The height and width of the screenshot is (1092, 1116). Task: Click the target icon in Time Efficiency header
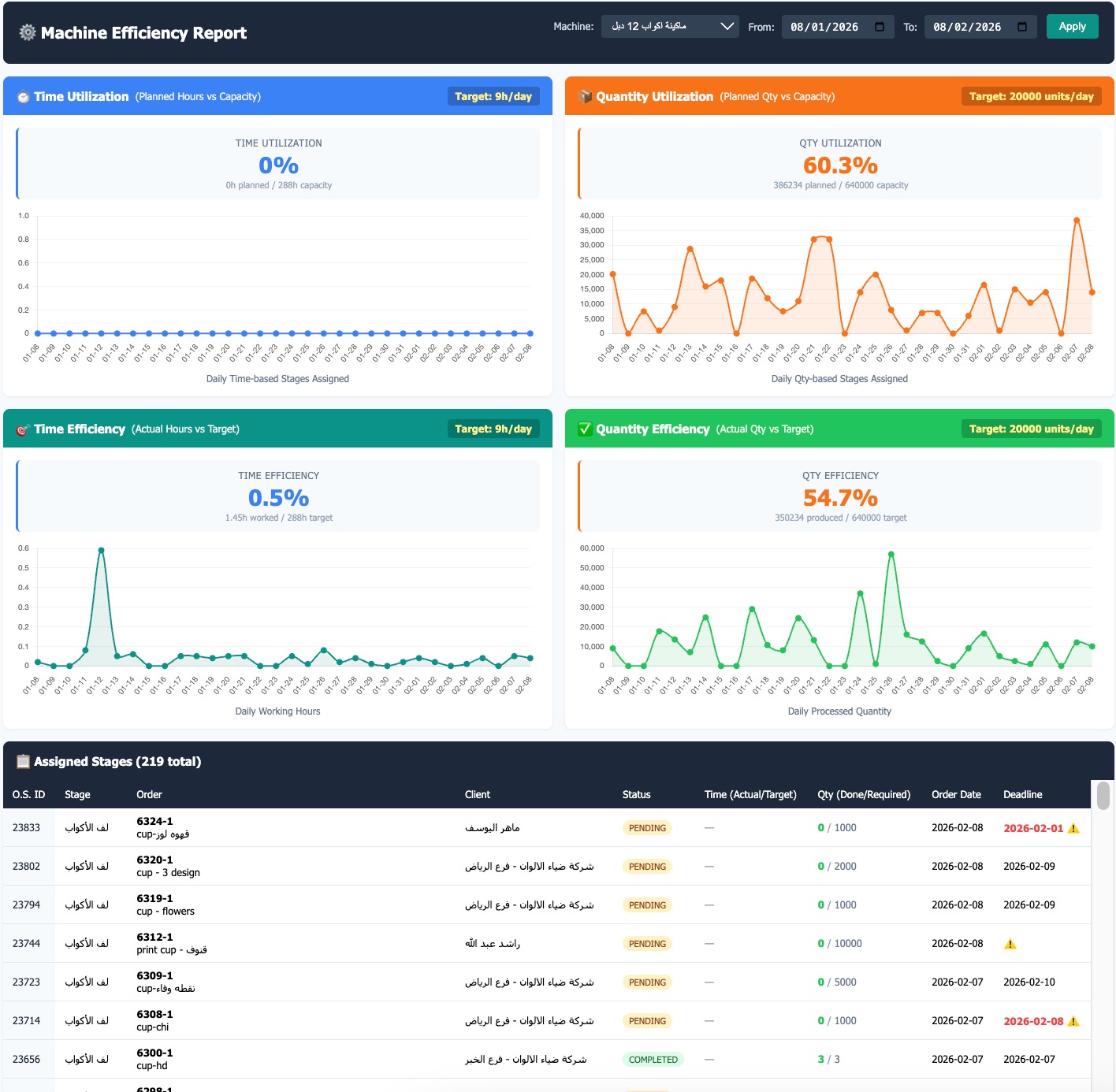(x=24, y=429)
